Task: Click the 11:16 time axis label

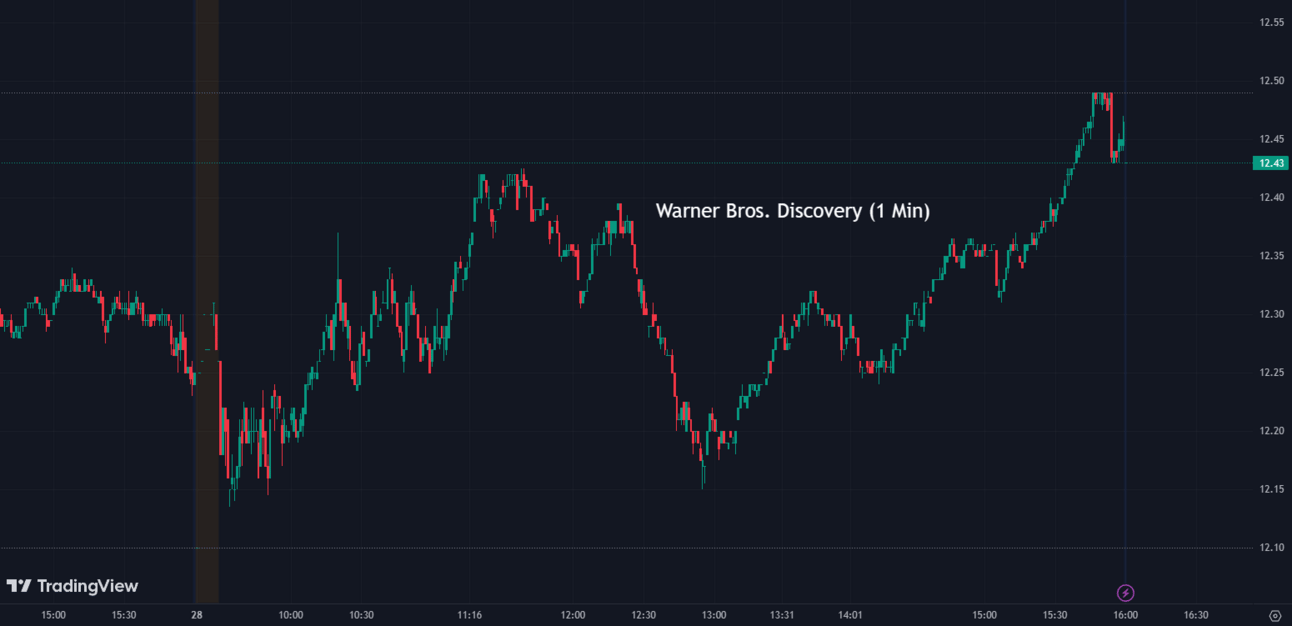Action: [x=470, y=615]
